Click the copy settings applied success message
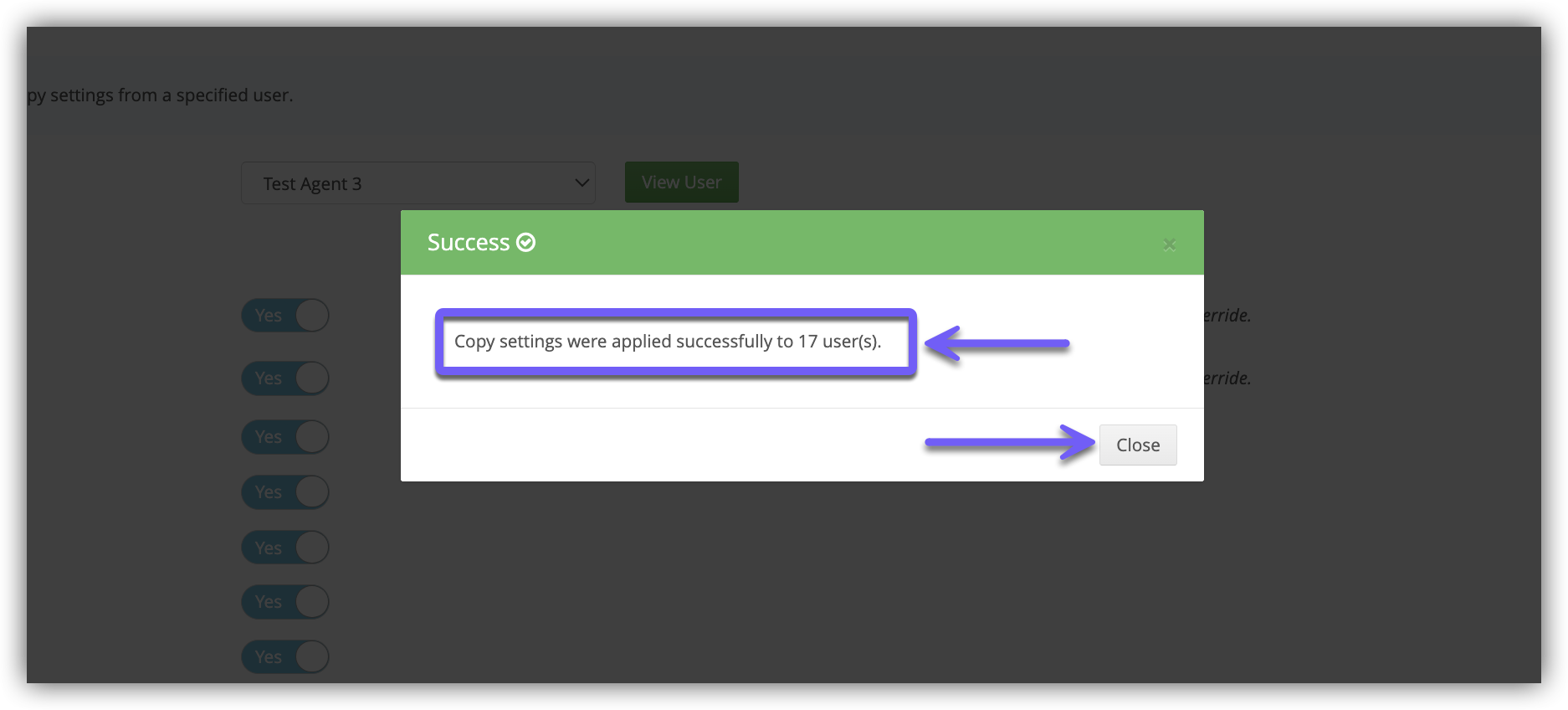Image resolution: width=1568 pixels, height=710 pixels. click(668, 342)
